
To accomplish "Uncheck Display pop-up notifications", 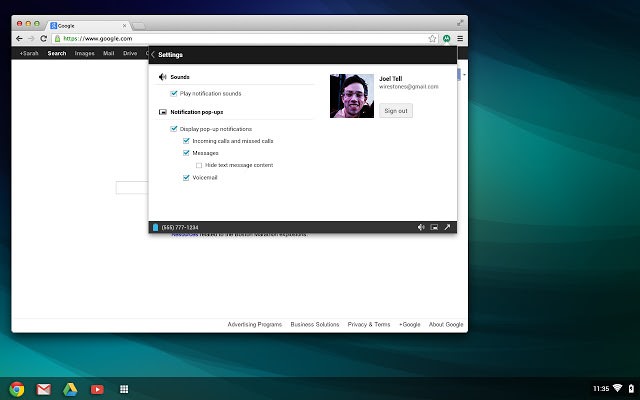I will pyautogui.click(x=174, y=129).
